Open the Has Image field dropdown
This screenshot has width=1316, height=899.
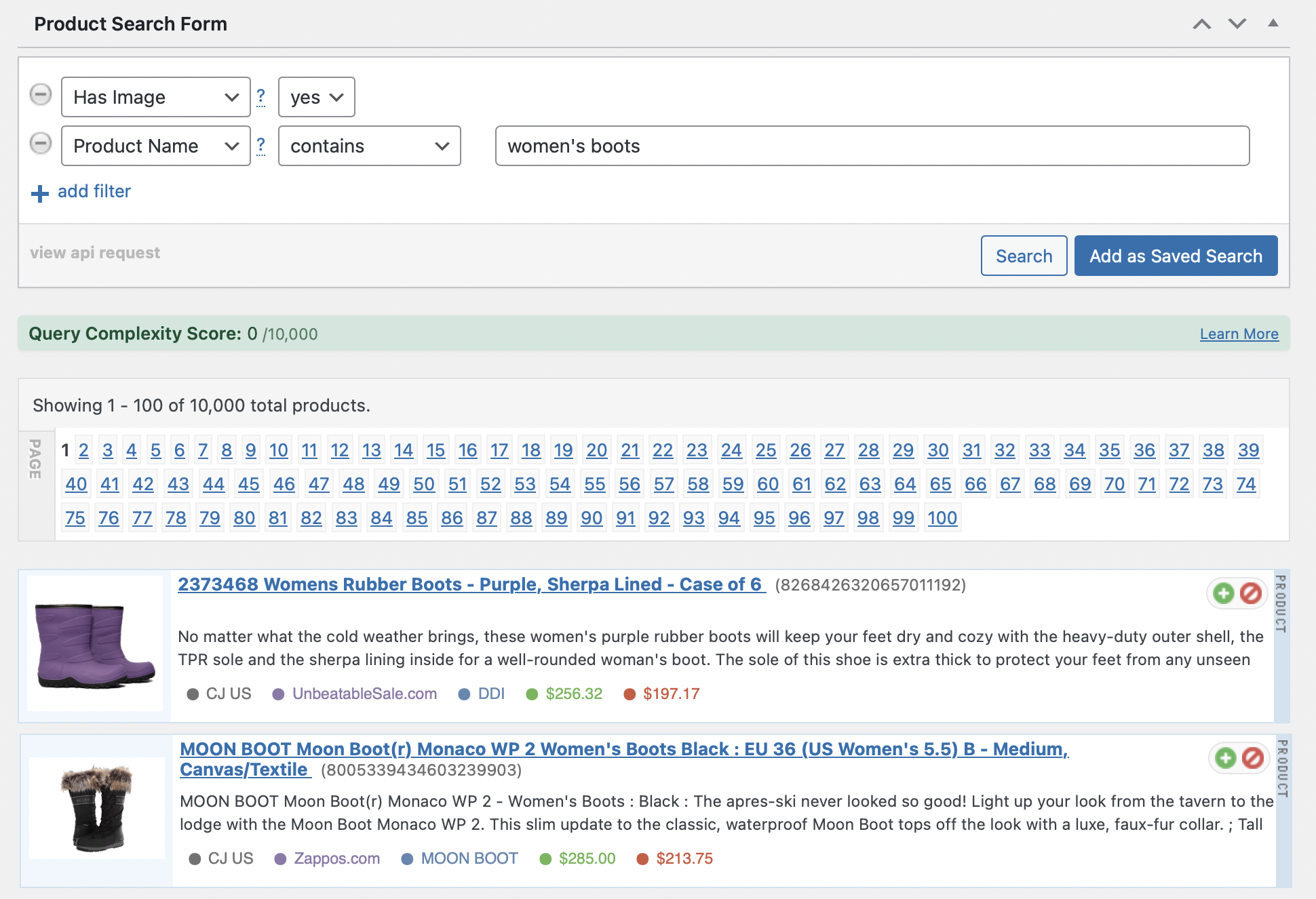(155, 97)
